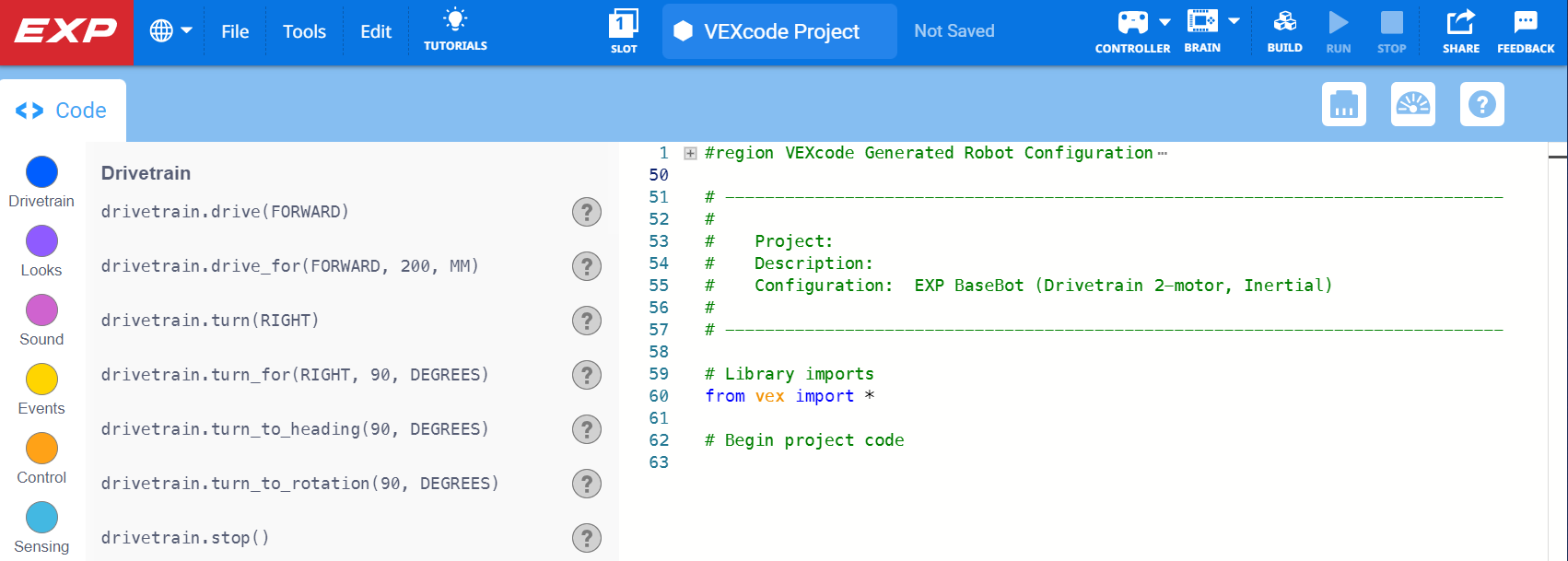Image resolution: width=1568 pixels, height=561 pixels.
Task: Open the File menu
Action: tap(235, 31)
